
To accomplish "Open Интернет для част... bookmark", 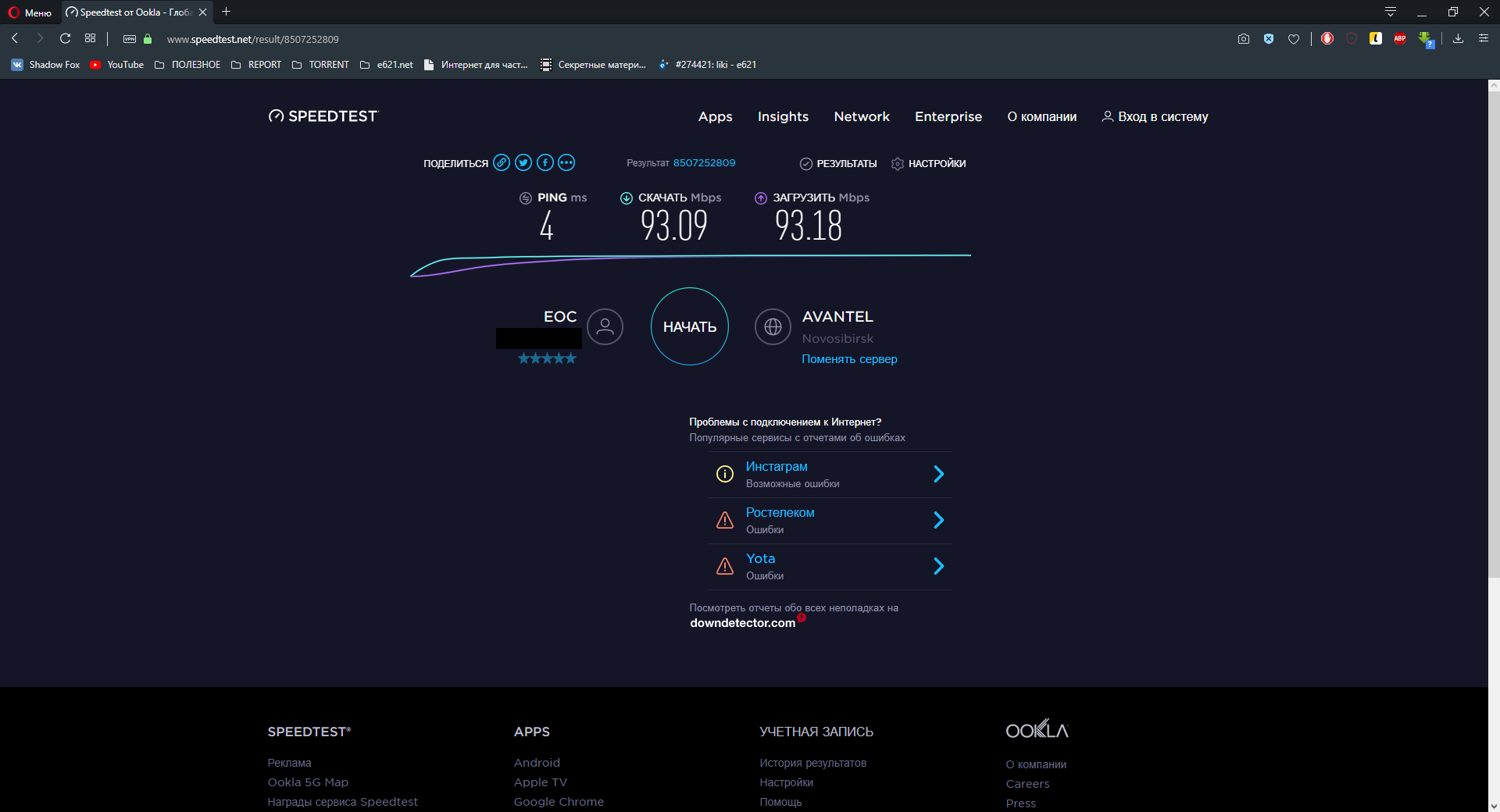I will click(x=476, y=65).
